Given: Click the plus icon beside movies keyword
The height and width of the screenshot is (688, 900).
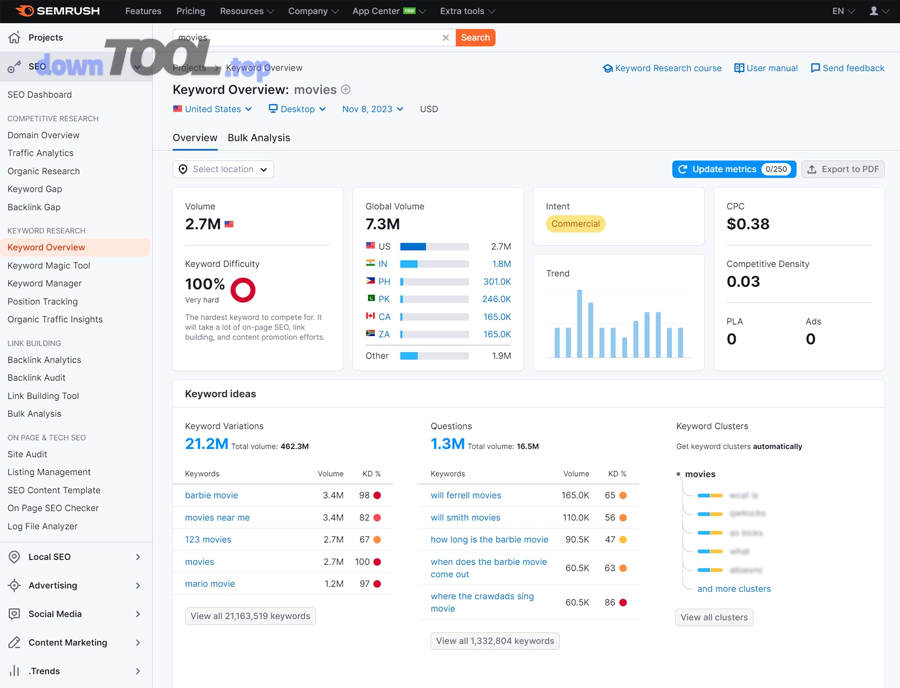Looking at the screenshot, I should 346,90.
